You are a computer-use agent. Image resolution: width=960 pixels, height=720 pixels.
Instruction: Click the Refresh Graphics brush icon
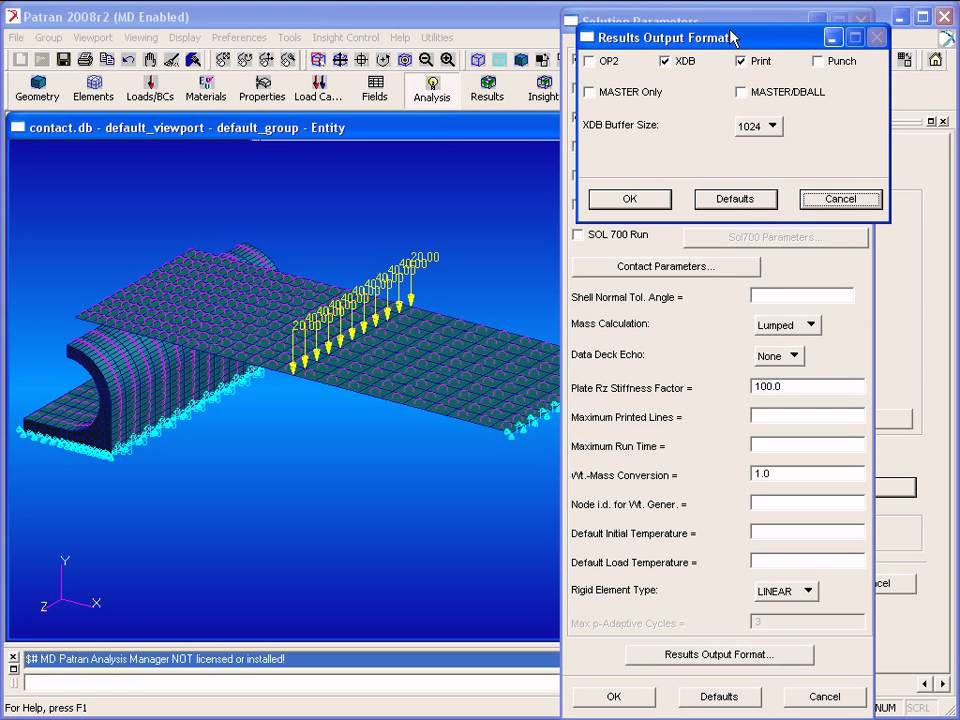[193, 59]
